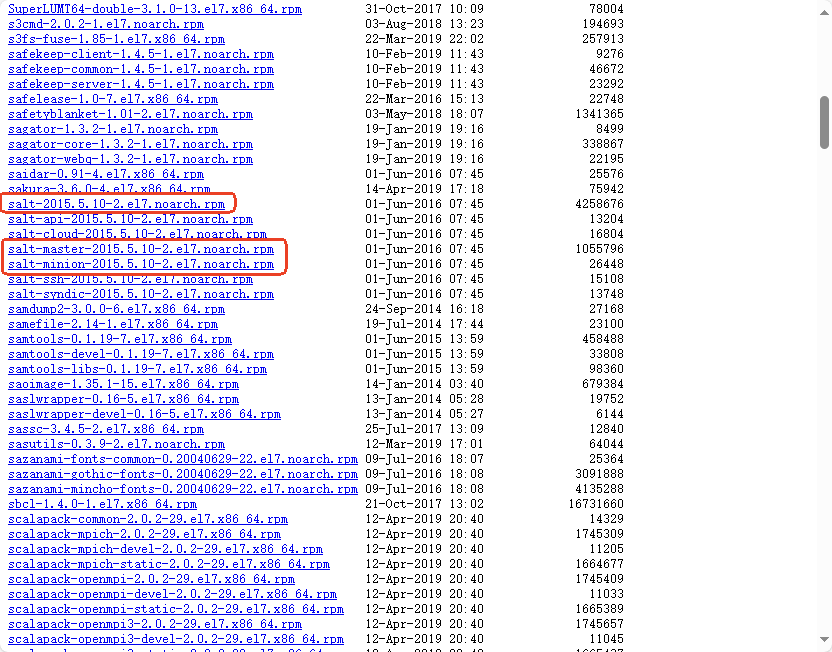Image resolution: width=832 pixels, height=652 pixels.
Task: Download sbcl-1.4.0-1.el7.x86_64.rpm
Action: (102, 503)
